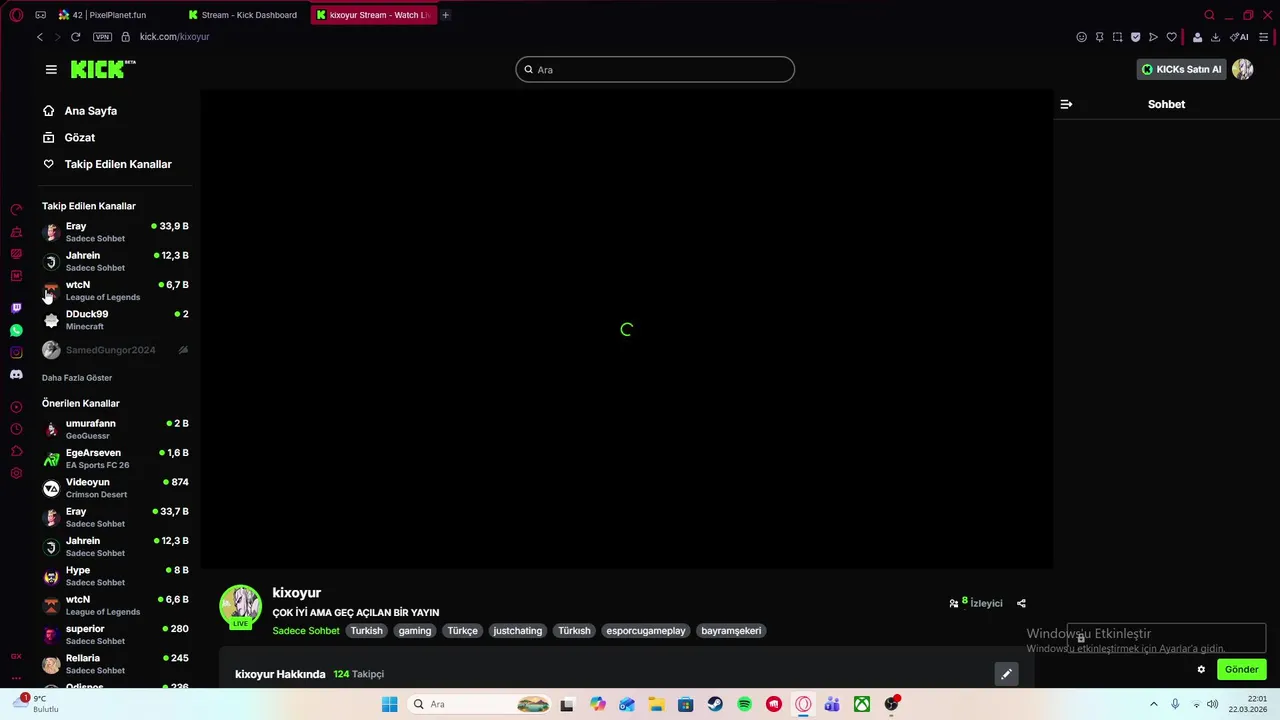The height and width of the screenshot is (720, 1280).
Task: Show hidden system tray icons
Action: point(1153,704)
